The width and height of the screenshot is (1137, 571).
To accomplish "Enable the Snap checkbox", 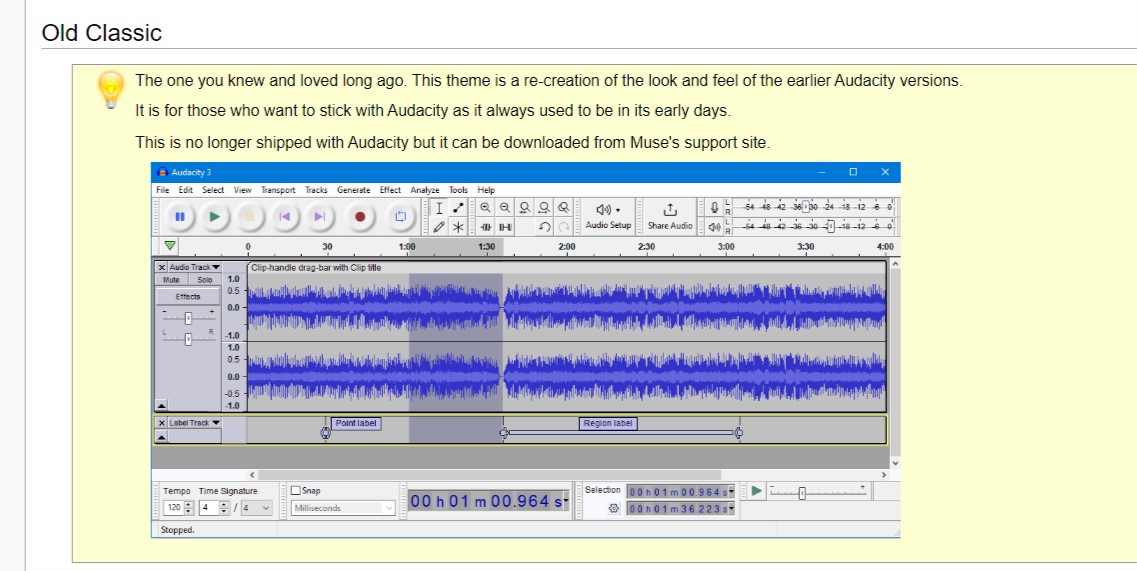I will tap(296, 490).
